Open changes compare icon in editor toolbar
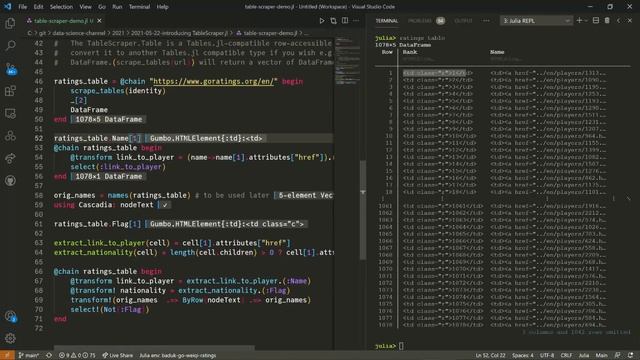 click(333, 20)
